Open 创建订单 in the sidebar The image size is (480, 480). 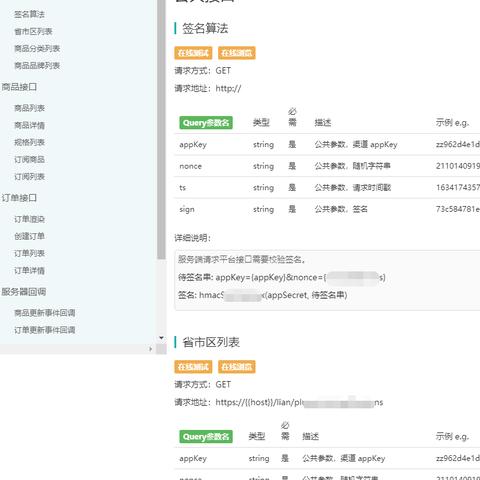tap(29, 236)
